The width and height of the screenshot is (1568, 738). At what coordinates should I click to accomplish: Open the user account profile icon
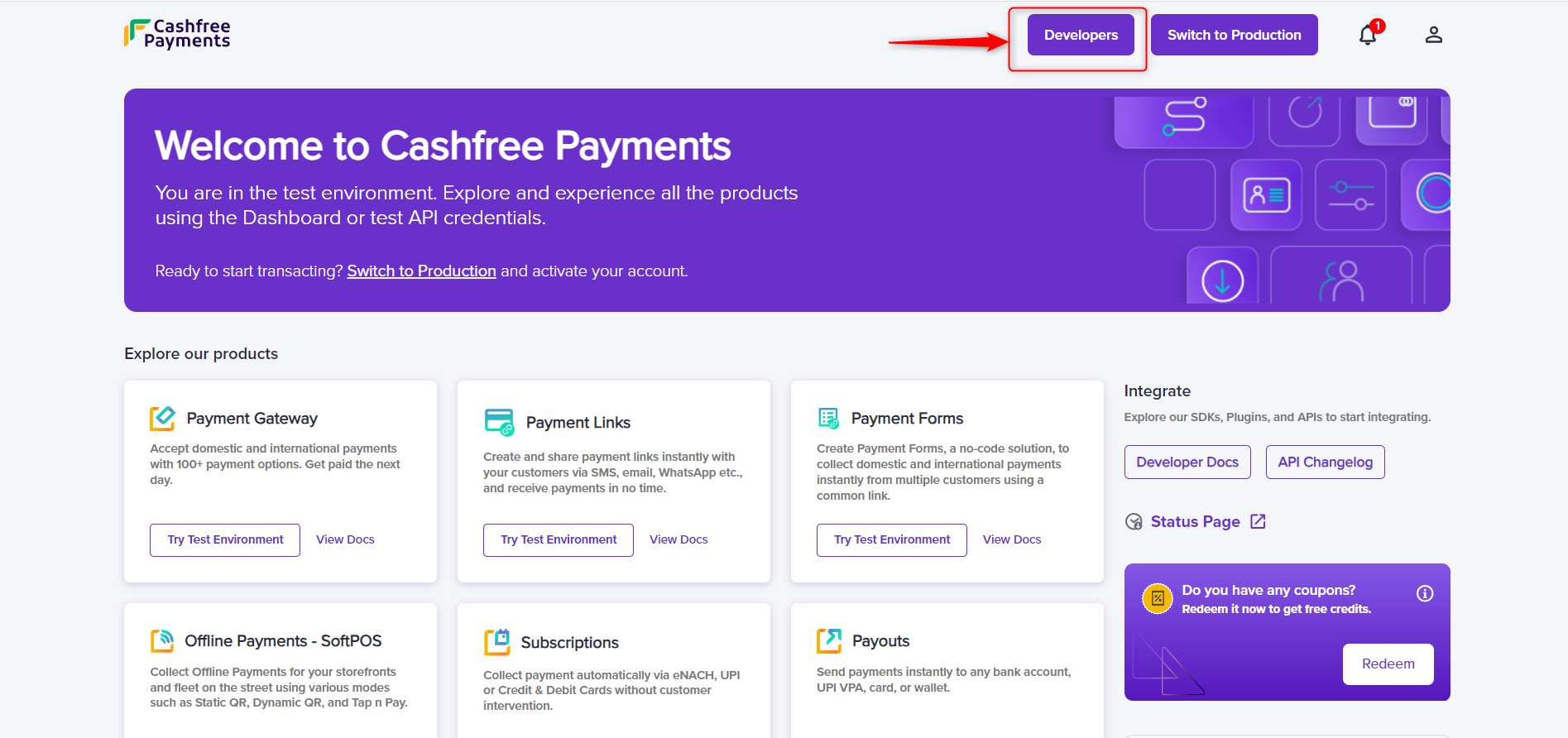tap(1434, 35)
